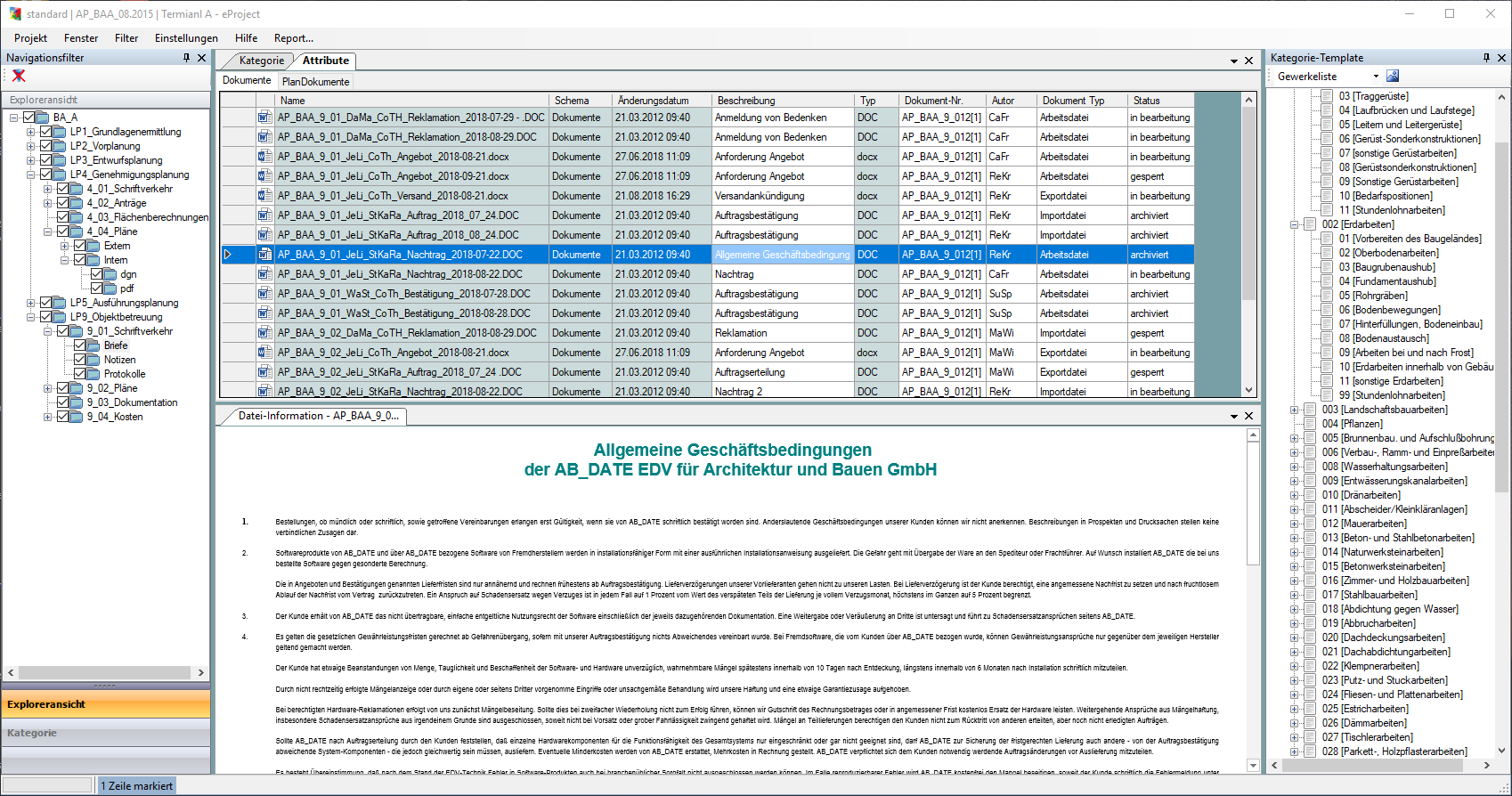Switch to the PlanDokumente tab
1512x796 pixels.
point(315,81)
